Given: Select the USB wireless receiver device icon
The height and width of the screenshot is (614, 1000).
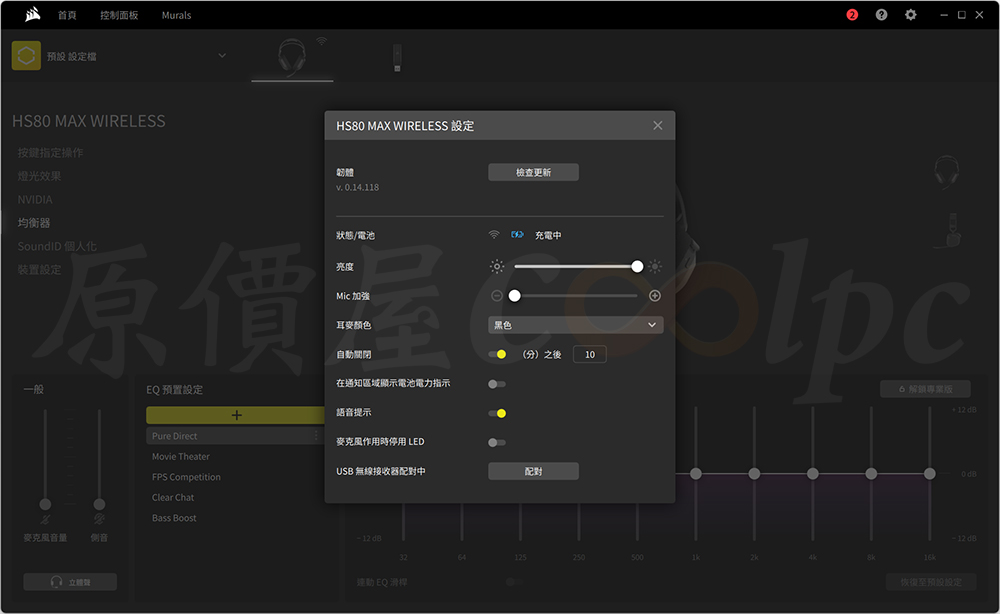Looking at the screenshot, I should click(x=399, y=57).
